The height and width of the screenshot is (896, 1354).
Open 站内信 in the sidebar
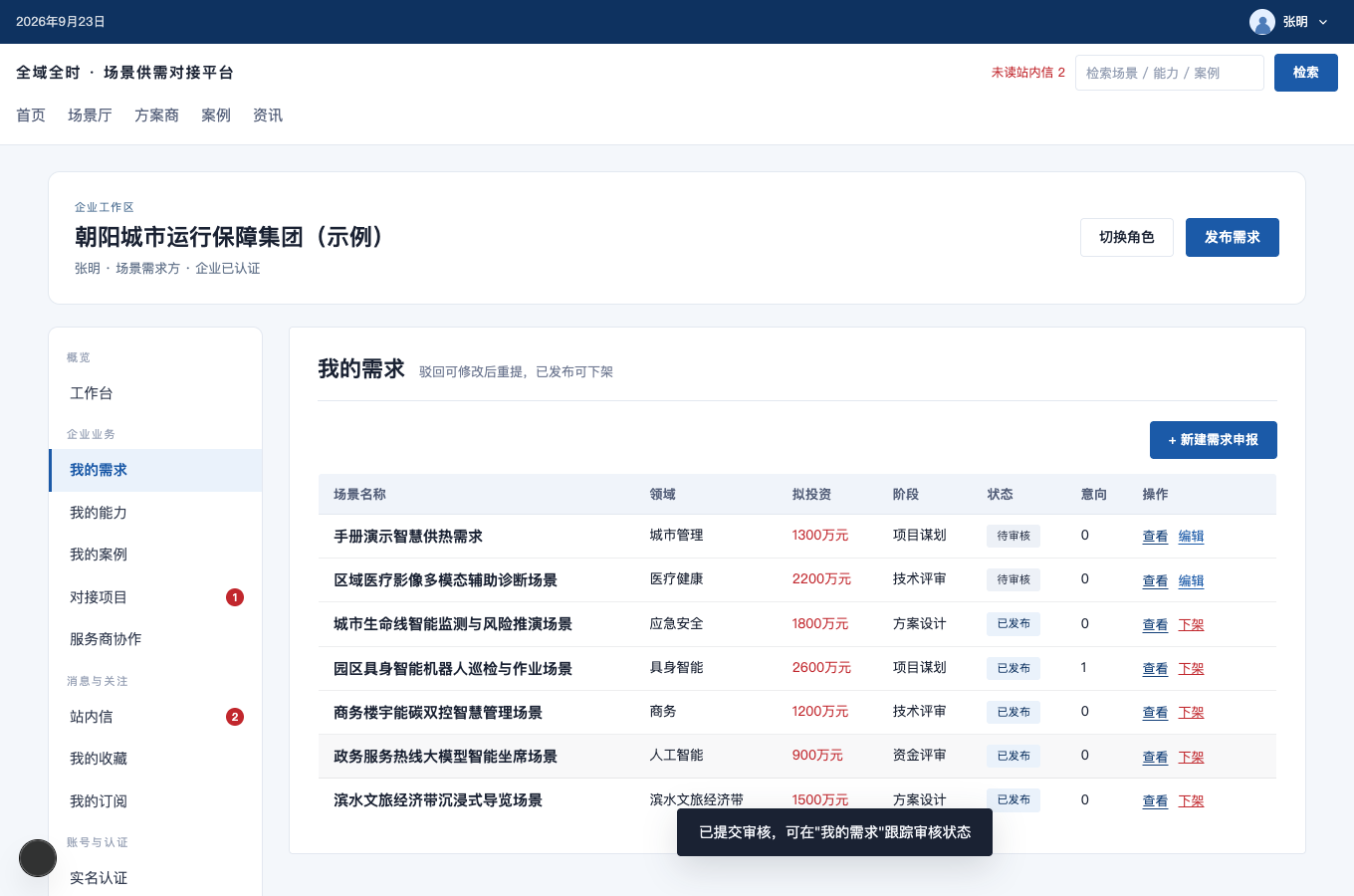pyautogui.click(x=155, y=717)
